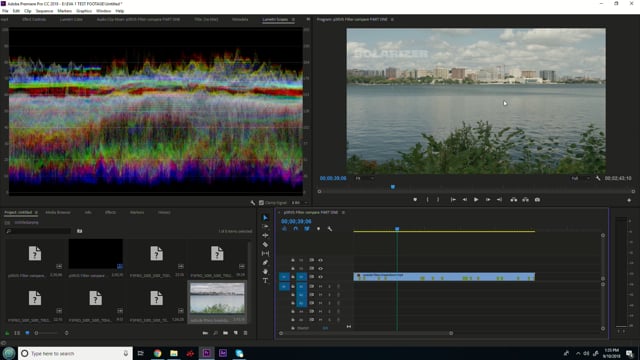Open Program Monitor settings wrench
The height and width of the screenshot is (360, 640).
pyautogui.click(x=598, y=178)
